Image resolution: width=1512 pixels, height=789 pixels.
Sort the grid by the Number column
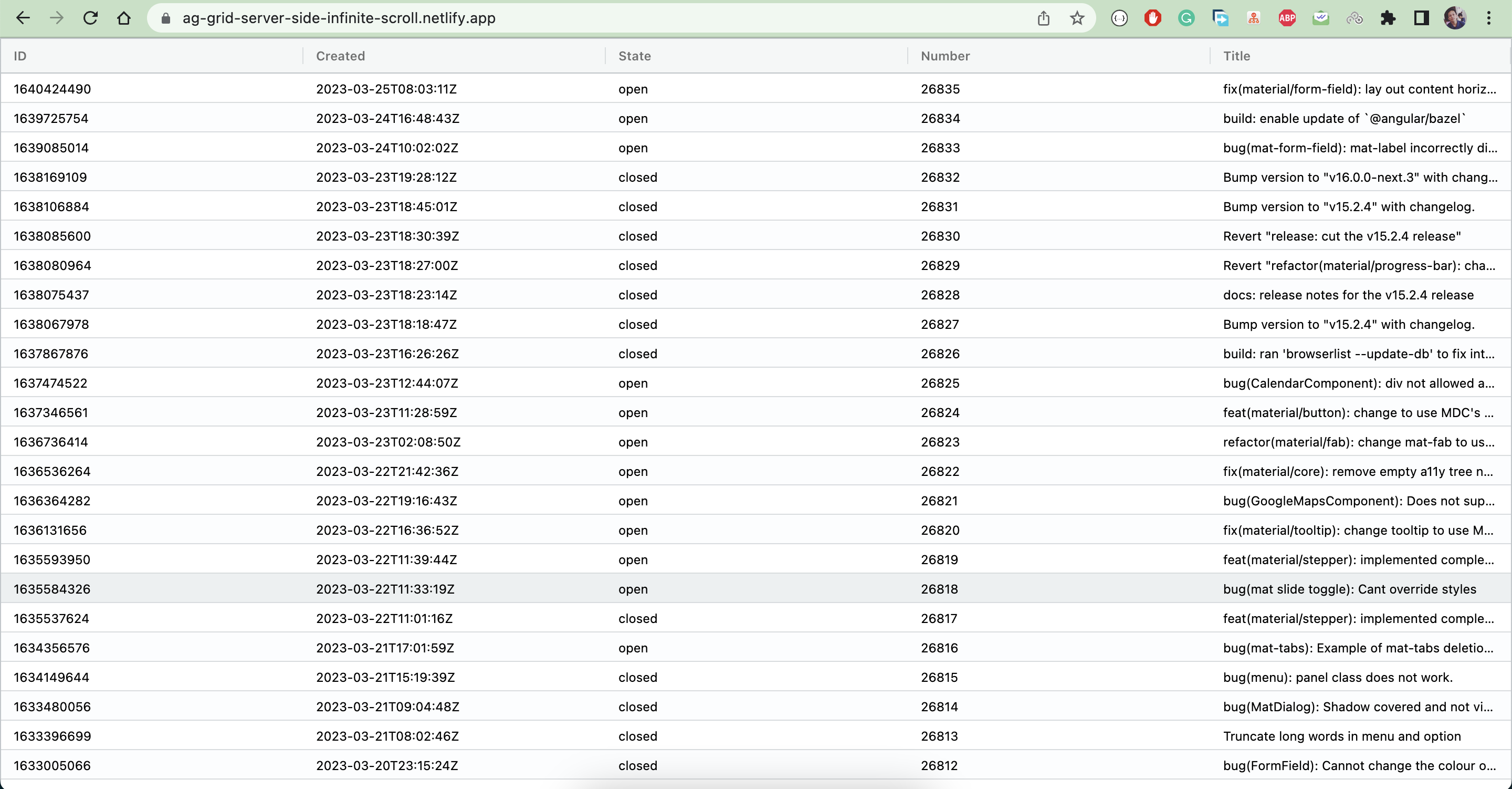click(945, 56)
